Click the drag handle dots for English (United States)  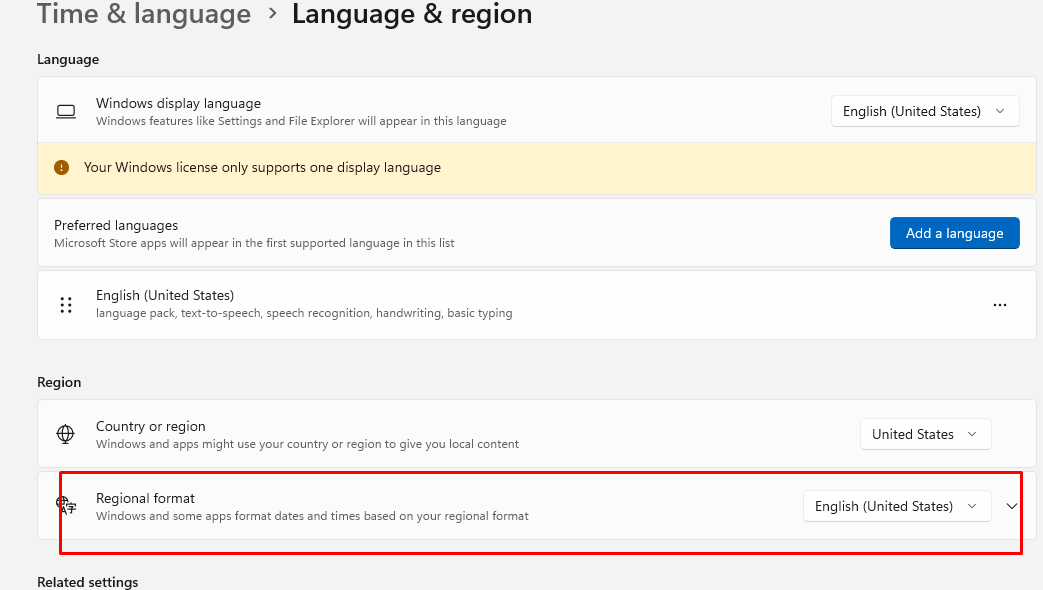pos(66,305)
